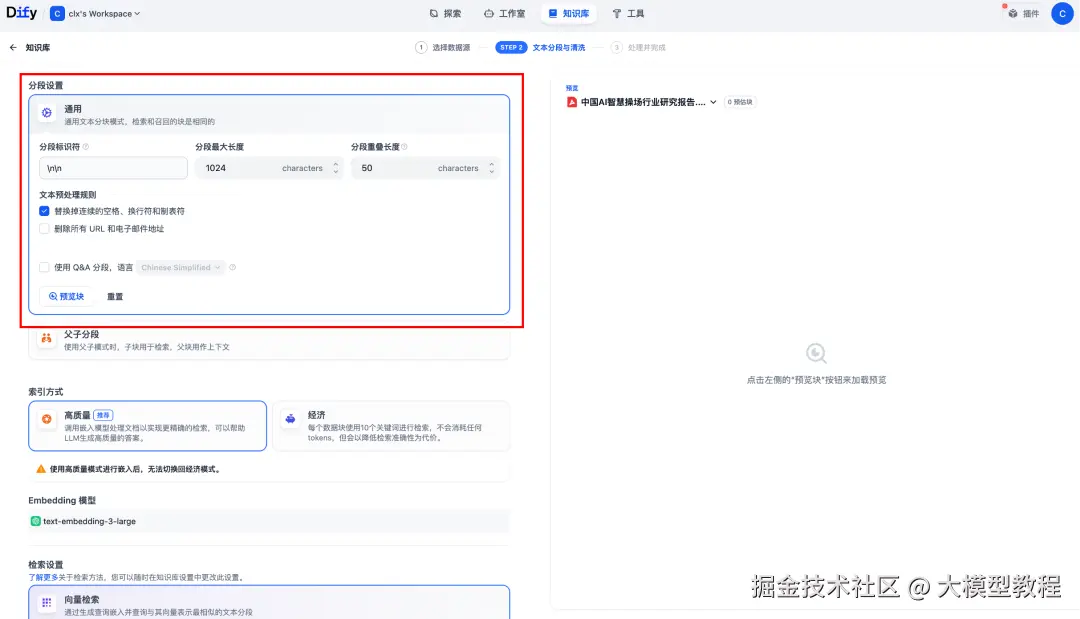
Task: Click the 通用 chunk mode gear icon
Action: [44, 113]
